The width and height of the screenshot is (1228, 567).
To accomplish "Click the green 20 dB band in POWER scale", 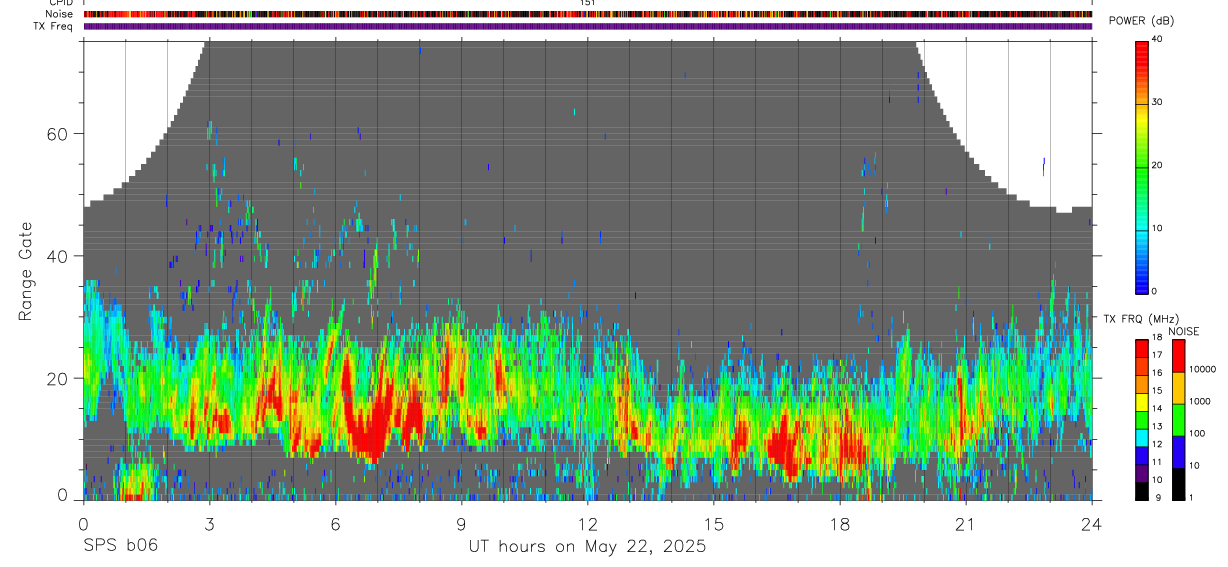I will (x=1142, y=166).
